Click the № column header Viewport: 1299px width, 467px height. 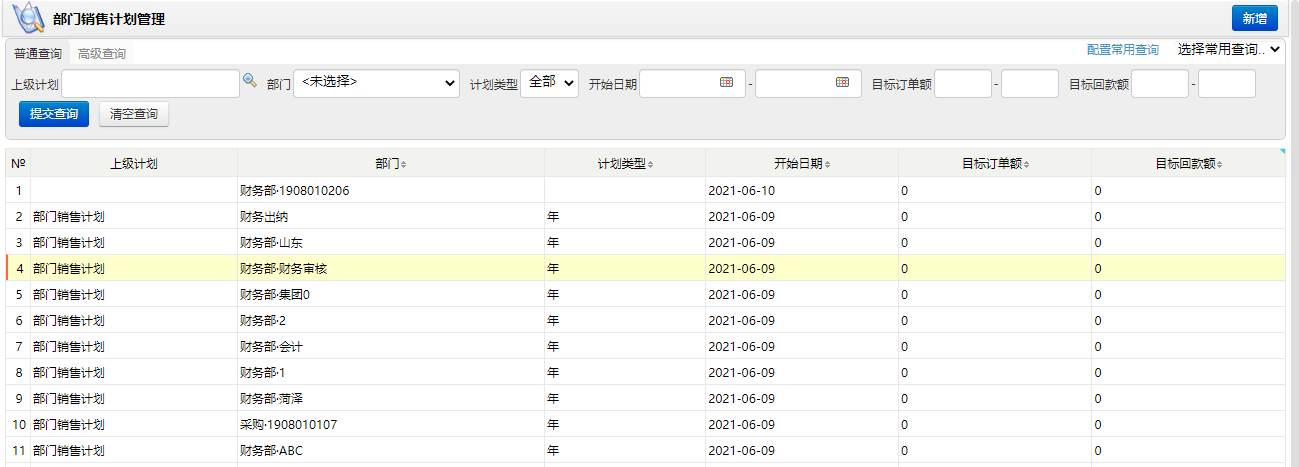18,164
